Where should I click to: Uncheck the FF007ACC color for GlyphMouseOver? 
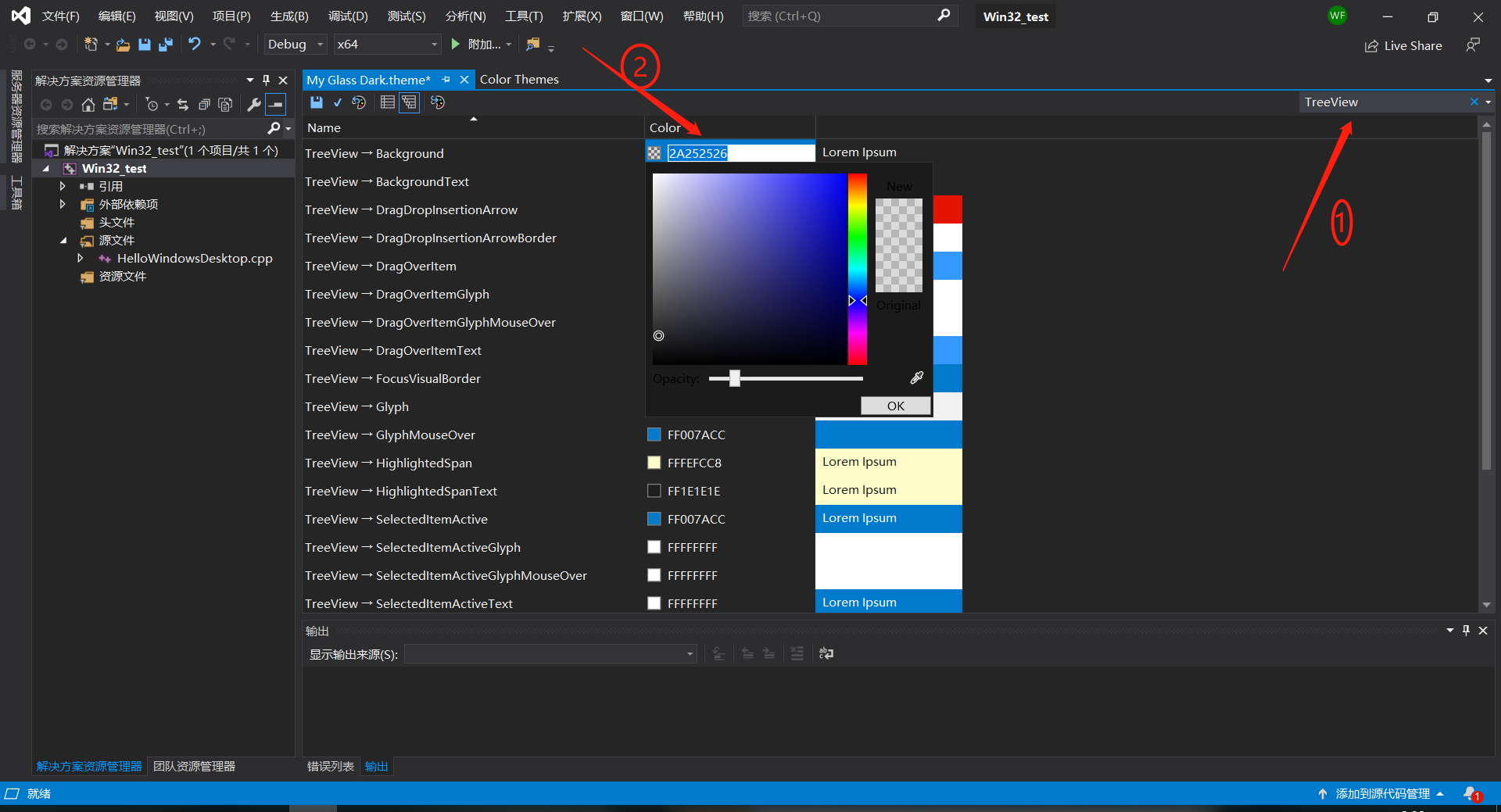(654, 435)
